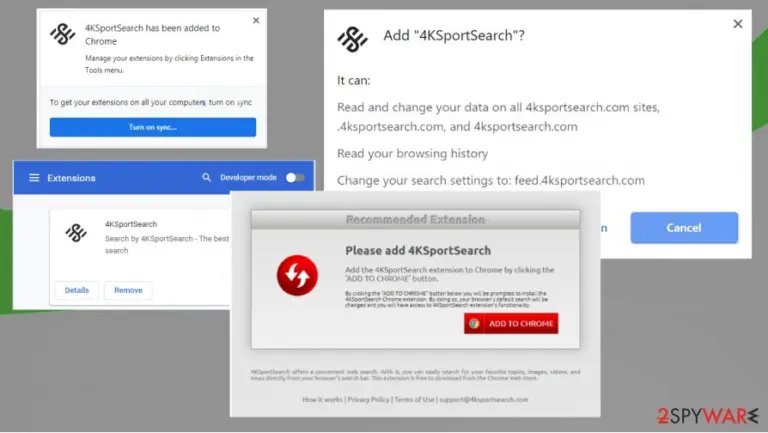
Task: Click the Turn on sync button
Action: pyautogui.click(x=153, y=127)
